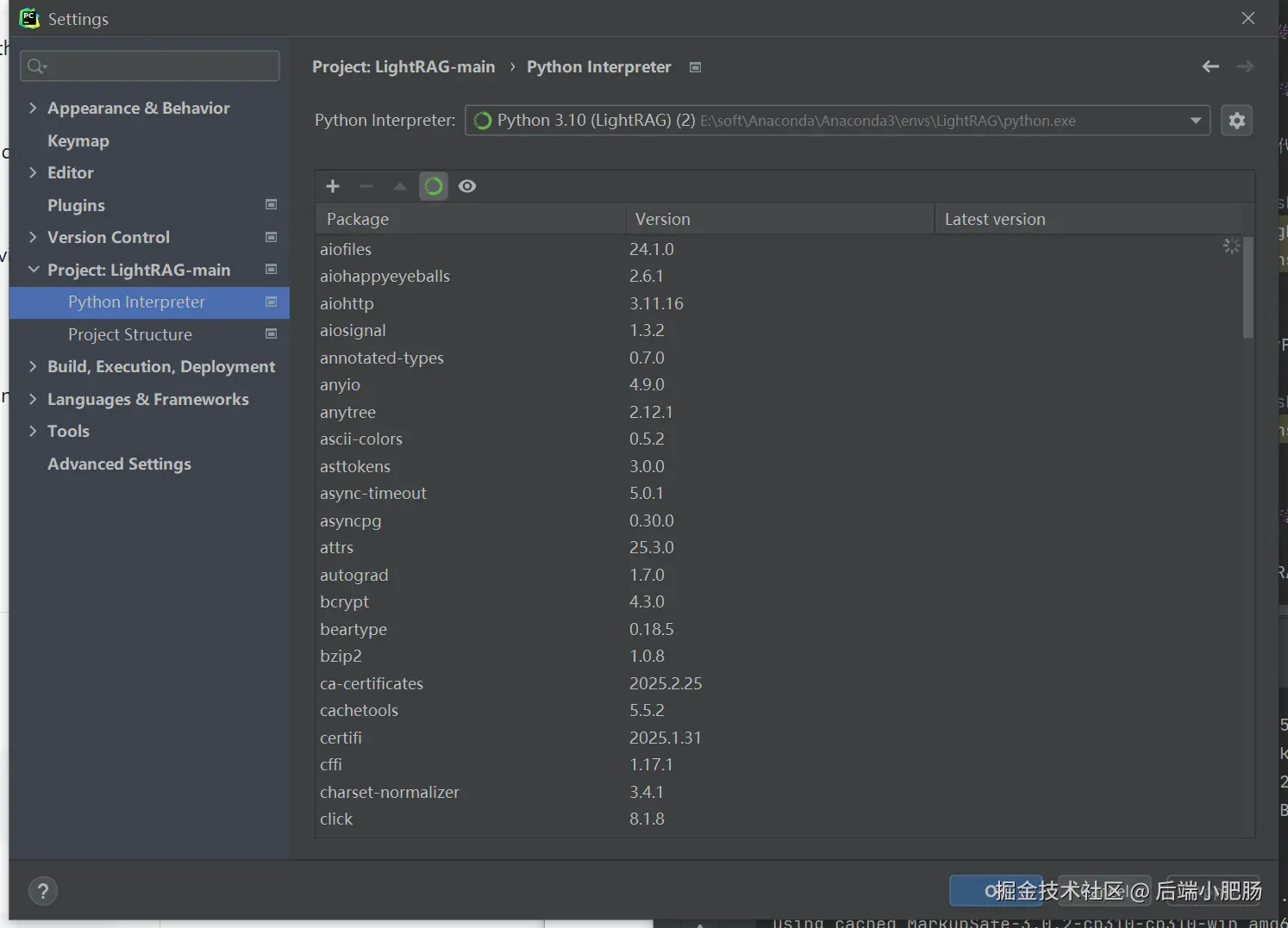Click marker icon on Project Structure row
This screenshot has width=1288, height=928.
(x=272, y=333)
